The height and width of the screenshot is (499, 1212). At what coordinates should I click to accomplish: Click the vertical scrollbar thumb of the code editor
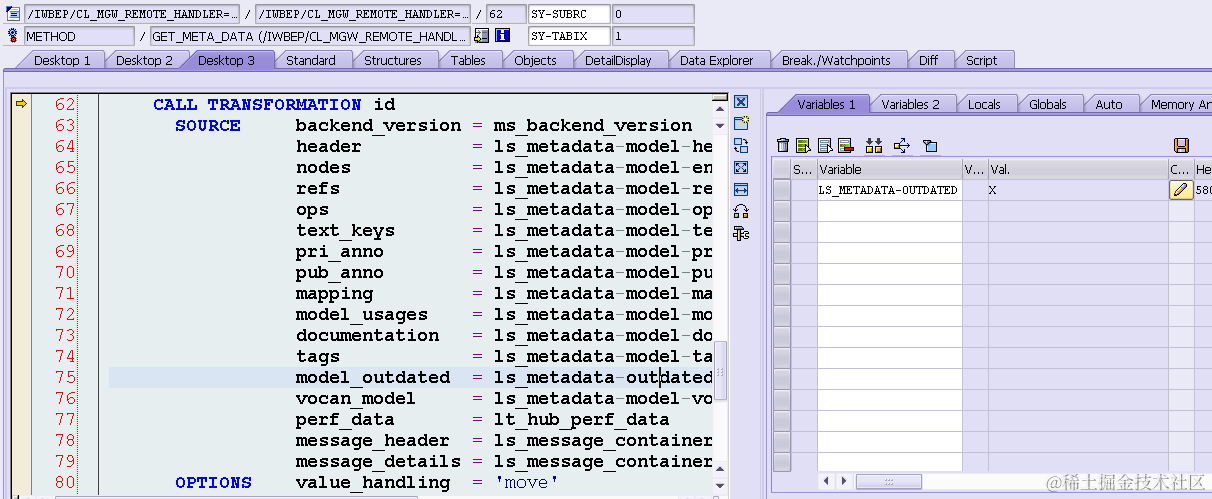point(720,371)
